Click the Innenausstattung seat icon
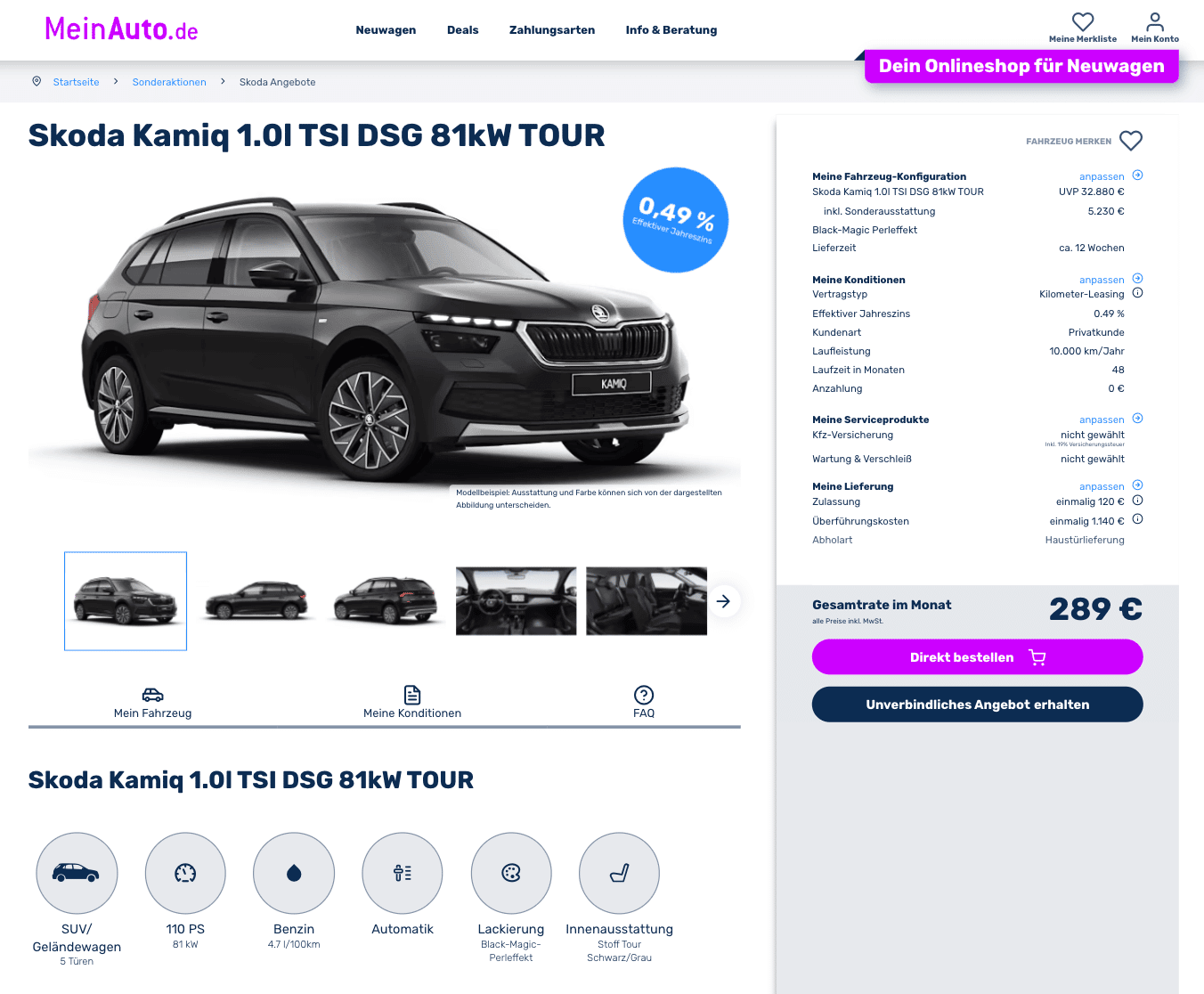Image resolution: width=1204 pixels, height=994 pixels. click(x=620, y=873)
